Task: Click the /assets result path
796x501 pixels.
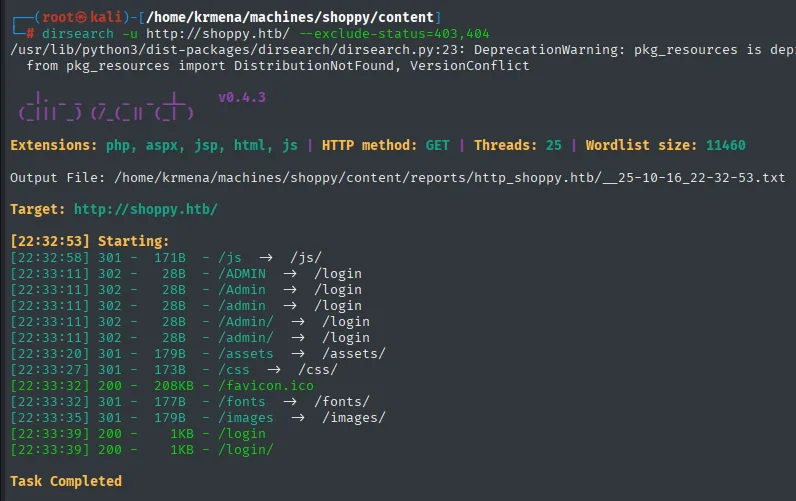Action: tap(246, 354)
